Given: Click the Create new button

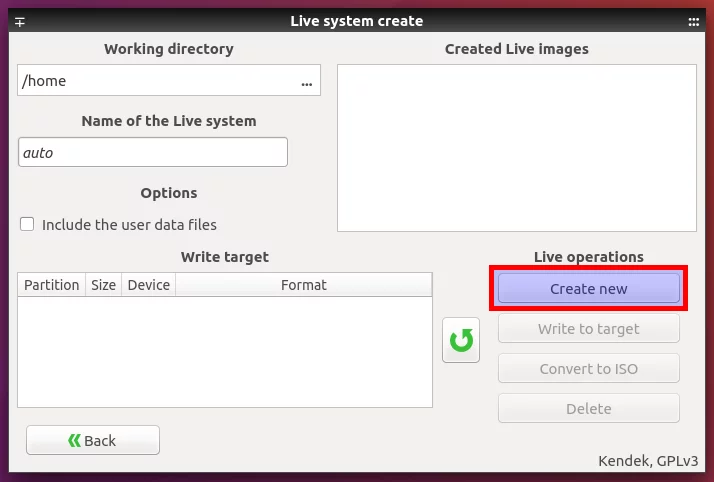Looking at the screenshot, I should (588, 289).
